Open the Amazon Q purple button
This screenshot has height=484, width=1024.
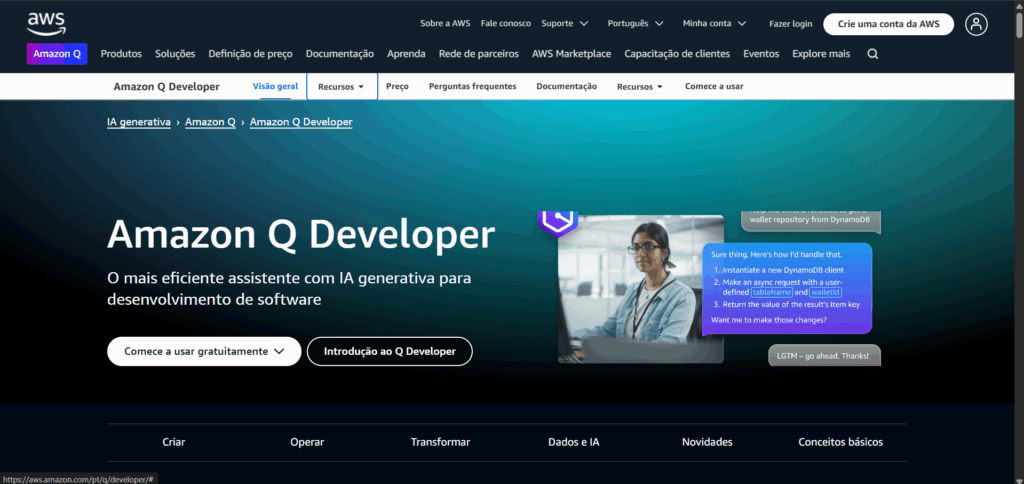[57, 54]
